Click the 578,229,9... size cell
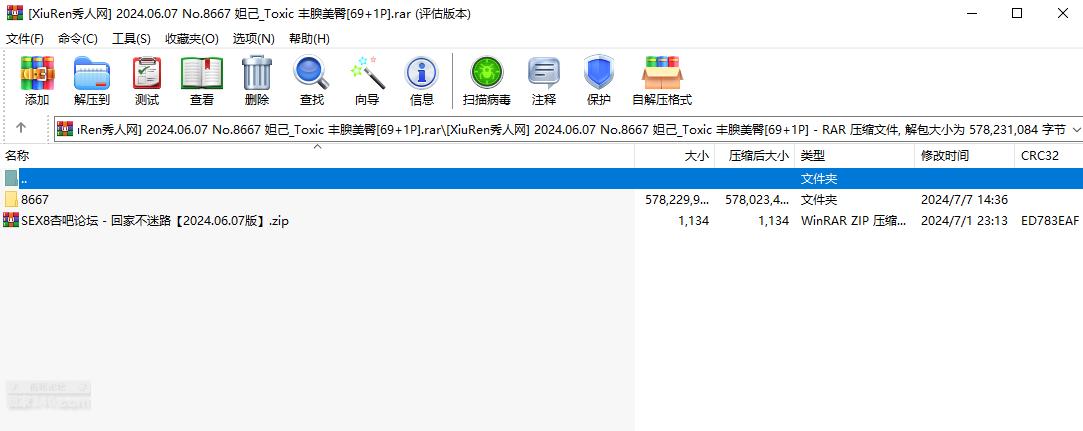The width and height of the screenshot is (1083, 431). point(677,200)
